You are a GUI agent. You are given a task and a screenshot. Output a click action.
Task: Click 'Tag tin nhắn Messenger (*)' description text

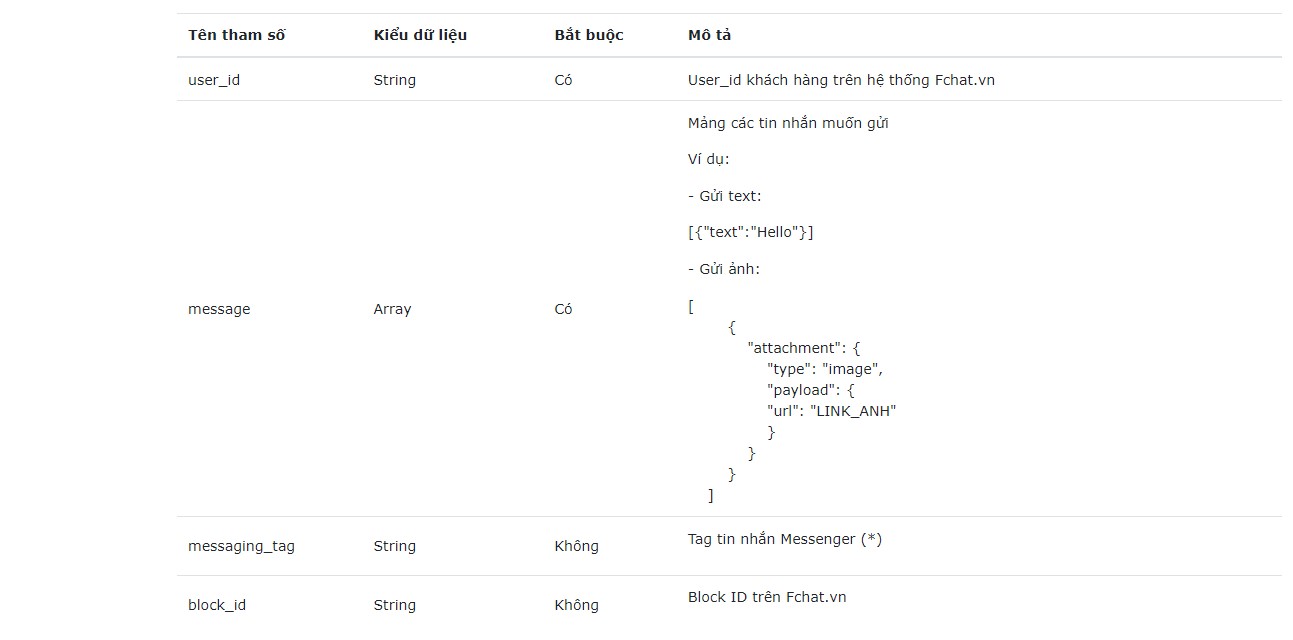click(x=784, y=539)
